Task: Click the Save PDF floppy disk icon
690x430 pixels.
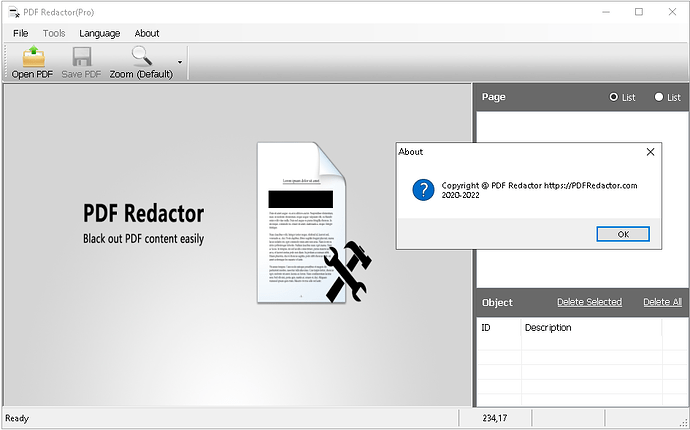Action: pos(81,57)
